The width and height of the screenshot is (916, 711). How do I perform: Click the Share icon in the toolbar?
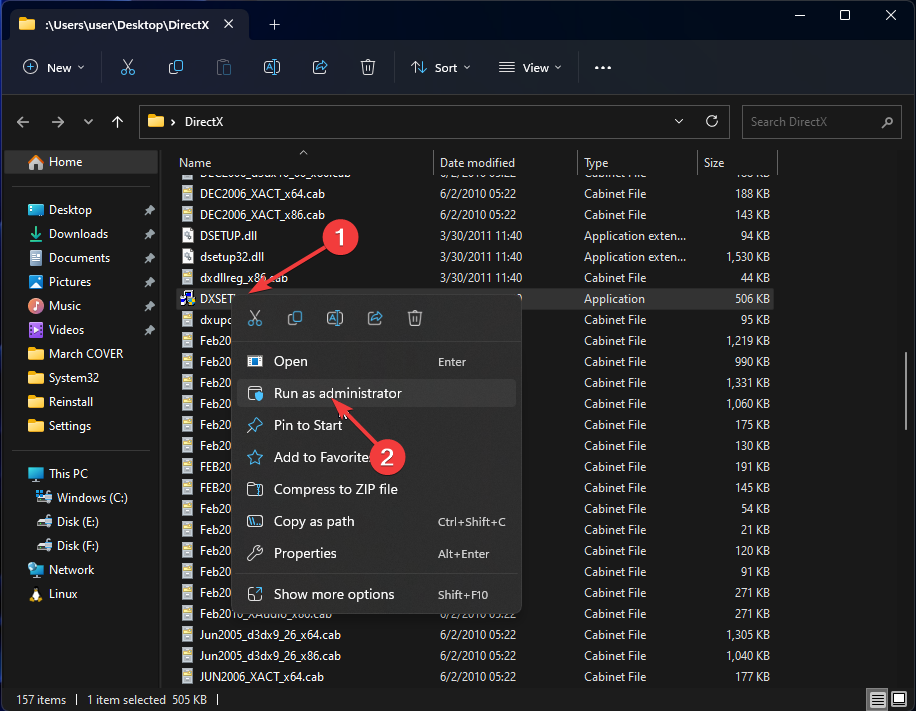(320, 68)
